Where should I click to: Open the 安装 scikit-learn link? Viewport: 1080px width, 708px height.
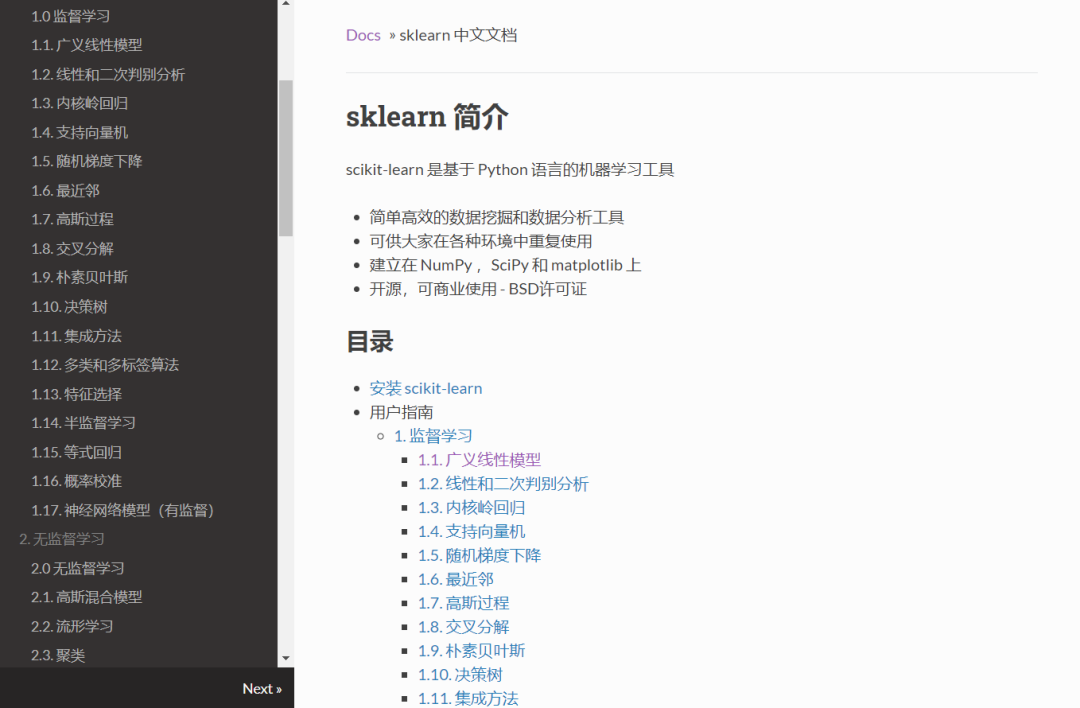pyautogui.click(x=426, y=388)
